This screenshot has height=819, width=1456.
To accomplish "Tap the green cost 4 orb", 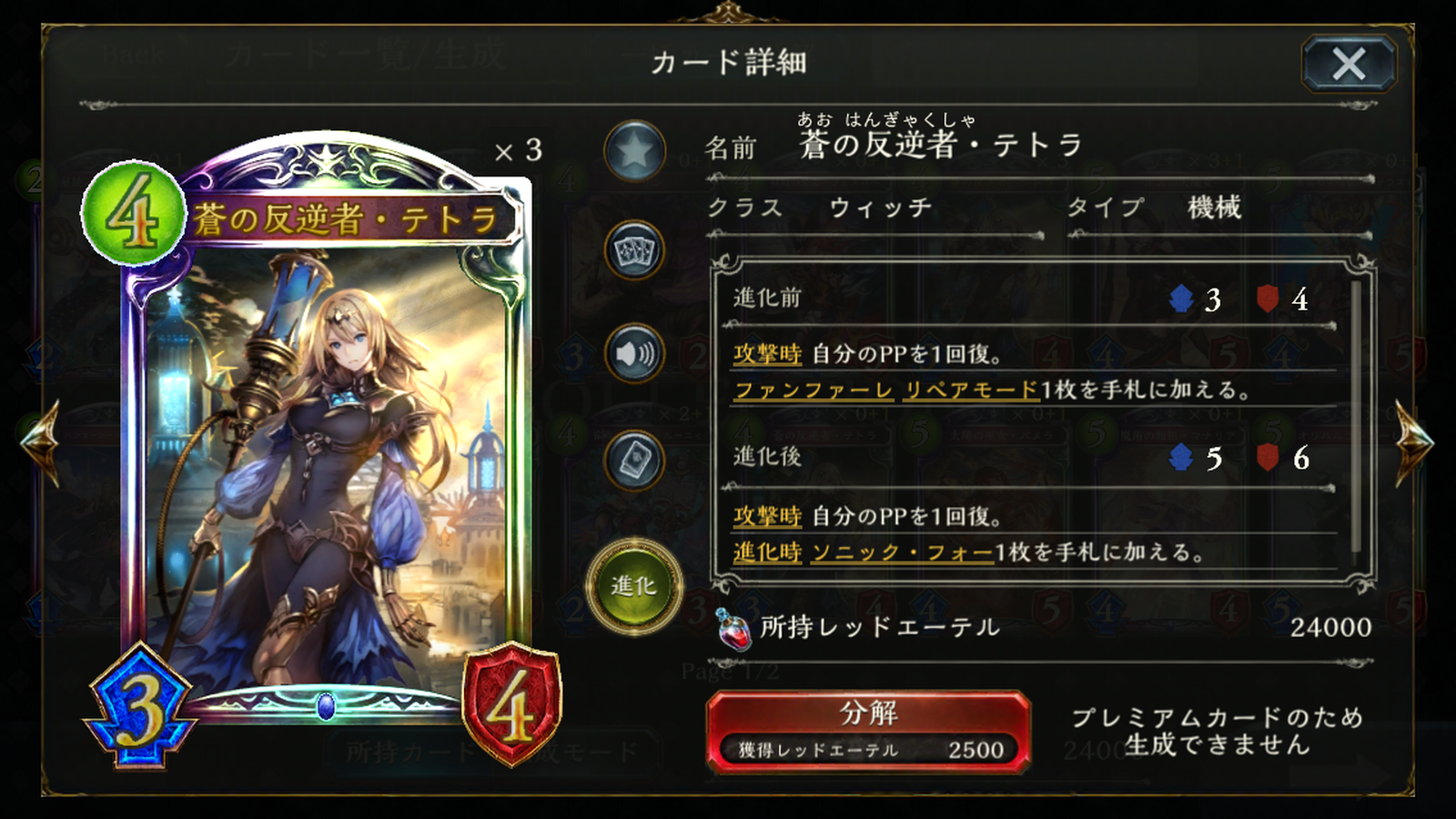I will point(134,214).
